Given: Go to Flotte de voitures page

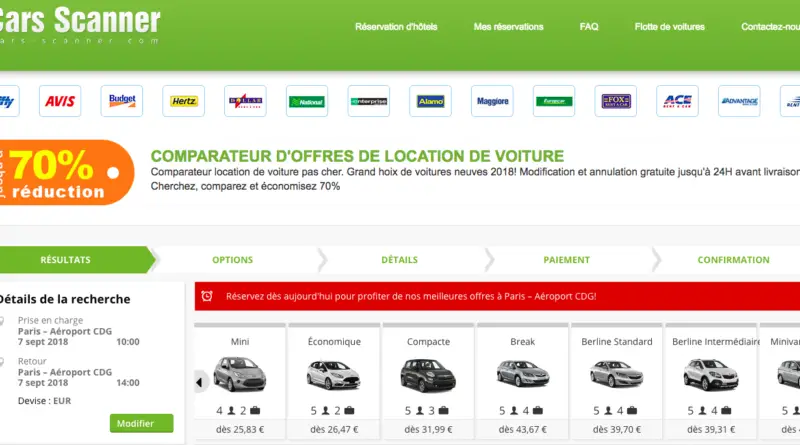Looking at the screenshot, I should (669, 27).
